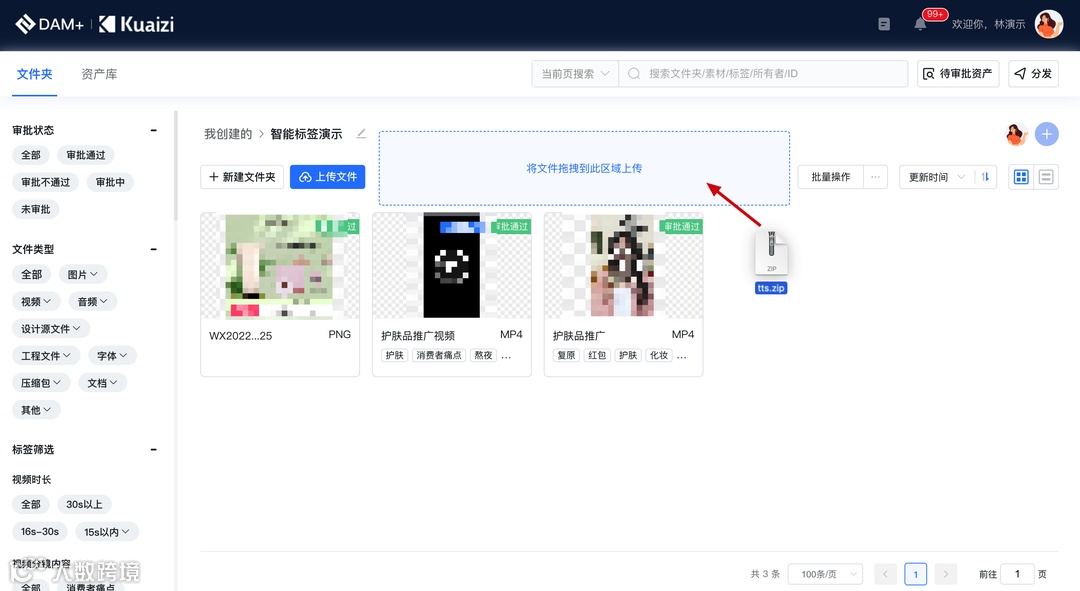Click the 化妆 tag on 护肤品推广 card

pyautogui.click(x=659, y=355)
